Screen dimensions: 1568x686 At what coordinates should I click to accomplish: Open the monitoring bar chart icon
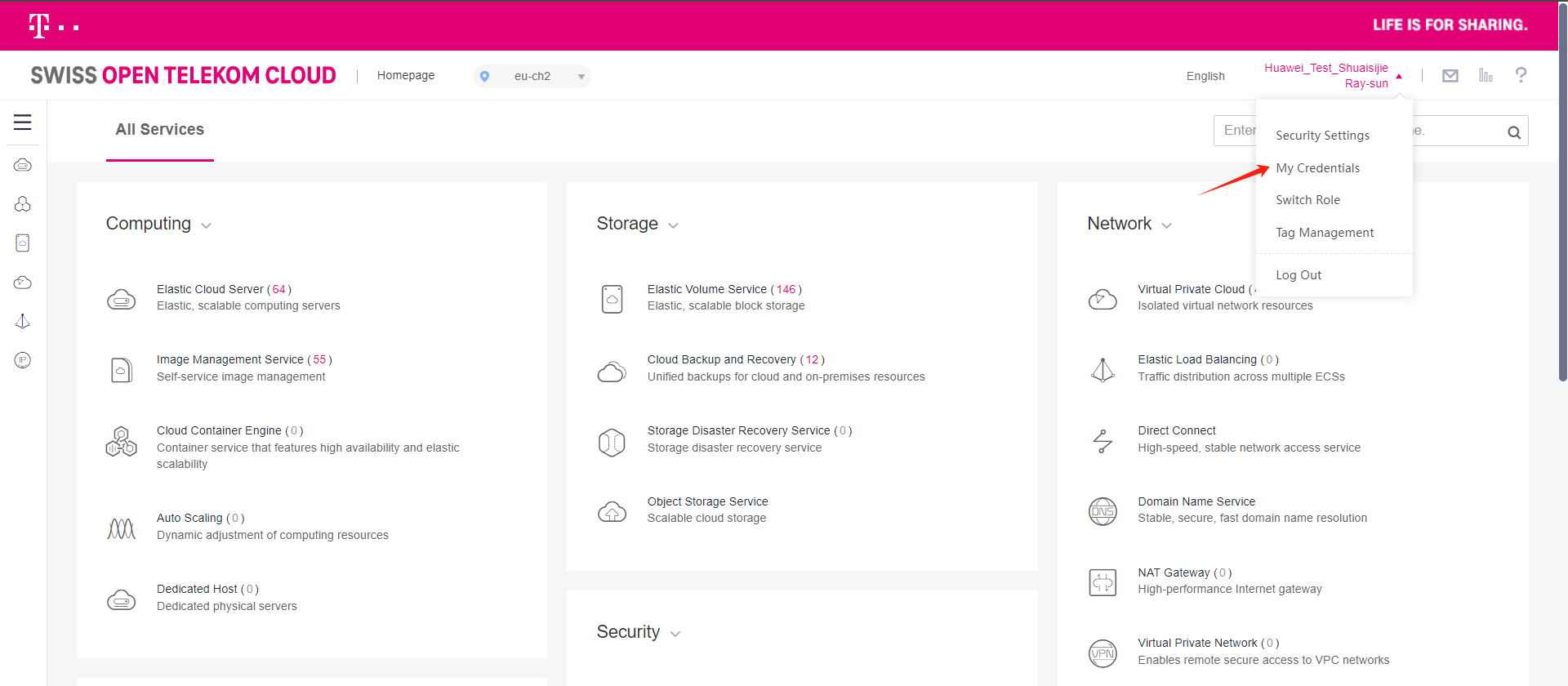tap(1486, 75)
